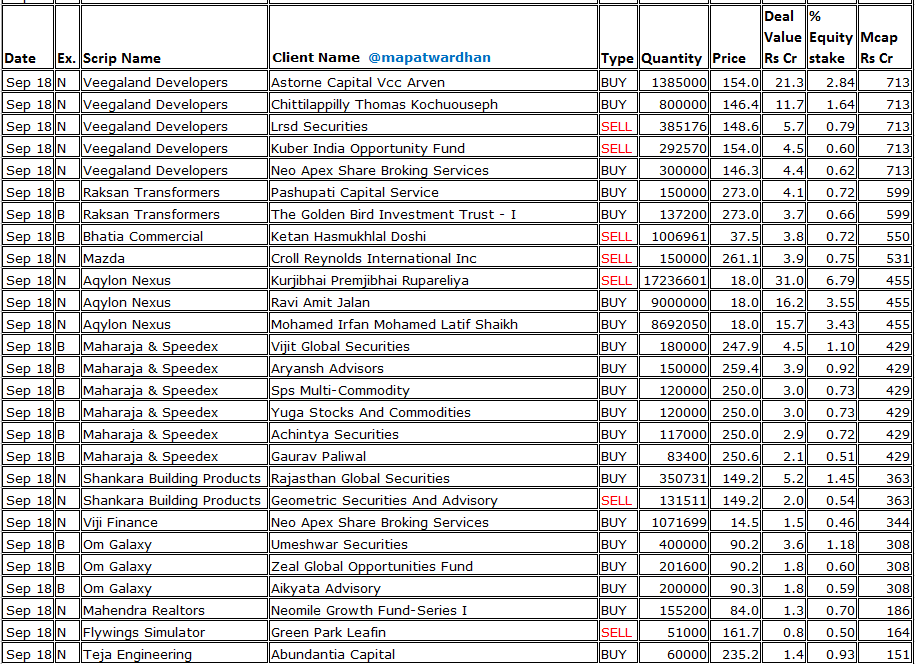Click SELL in Green Park Leafin row

coord(616,632)
